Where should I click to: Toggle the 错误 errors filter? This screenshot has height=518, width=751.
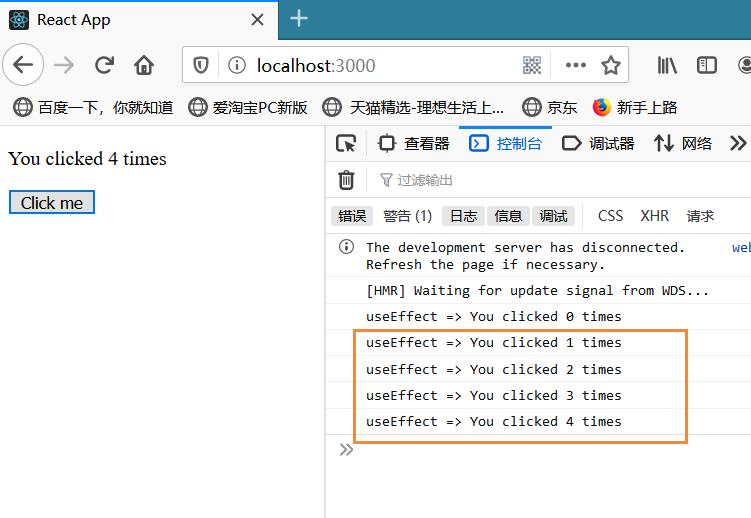tap(352, 216)
